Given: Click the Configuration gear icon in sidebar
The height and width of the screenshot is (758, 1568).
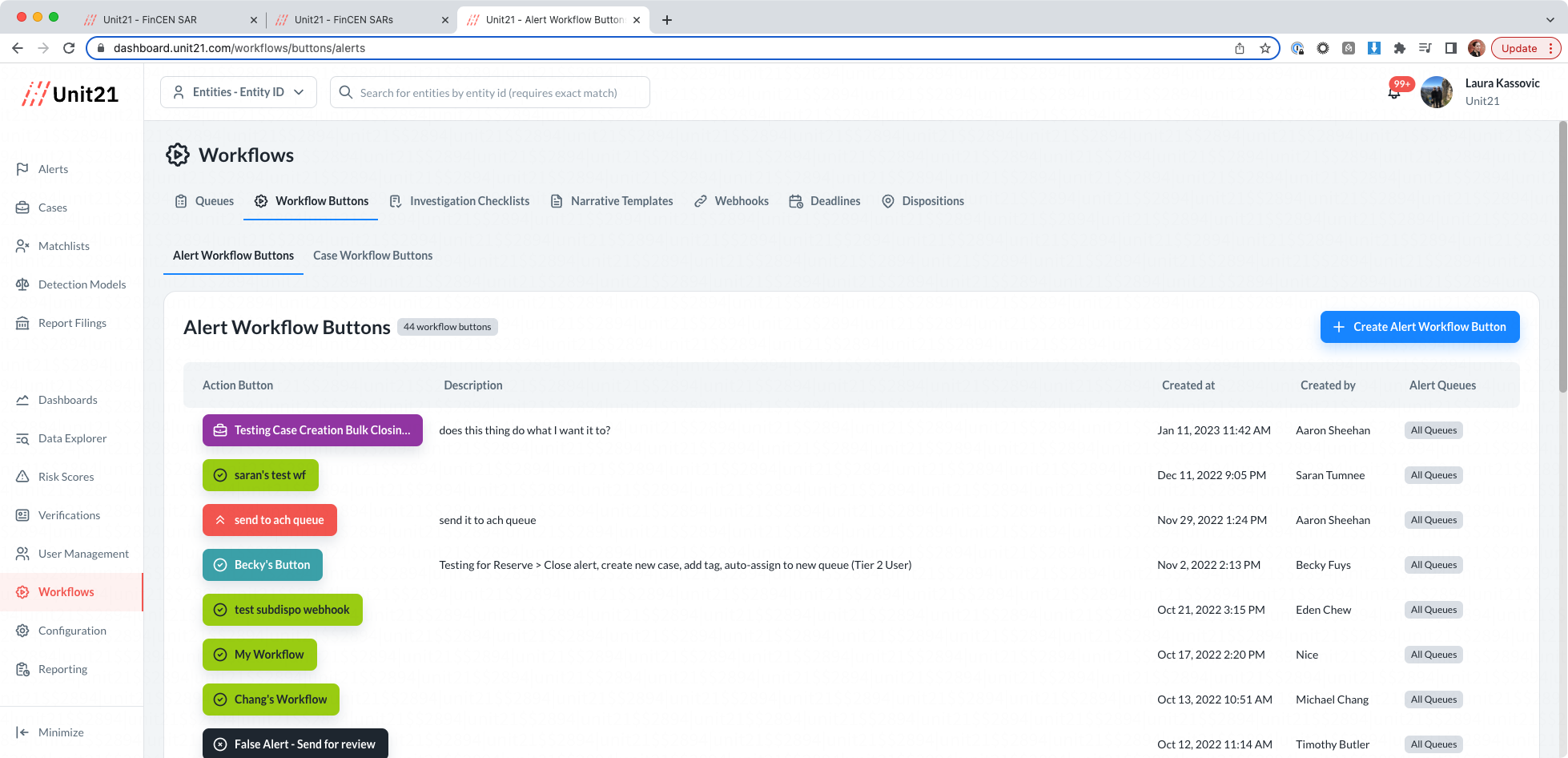Looking at the screenshot, I should click(x=22, y=631).
